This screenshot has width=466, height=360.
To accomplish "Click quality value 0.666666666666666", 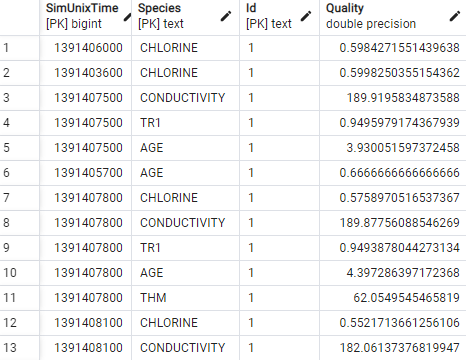I will pyautogui.click(x=393, y=173).
